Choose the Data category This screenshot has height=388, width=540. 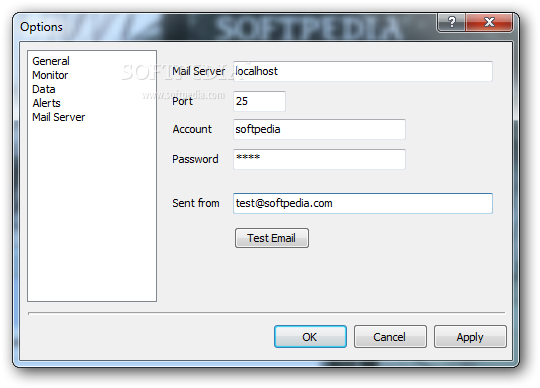44,89
